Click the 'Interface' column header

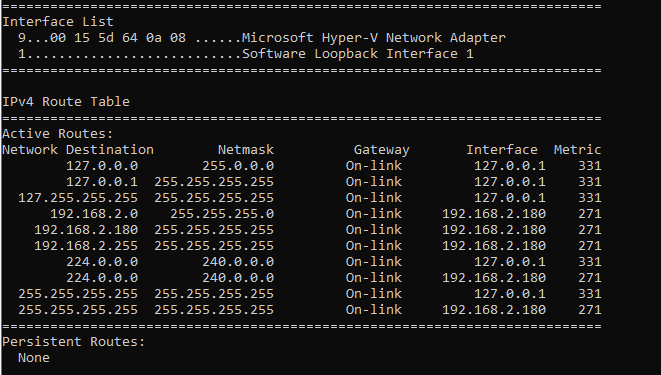click(x=502, y=150)
